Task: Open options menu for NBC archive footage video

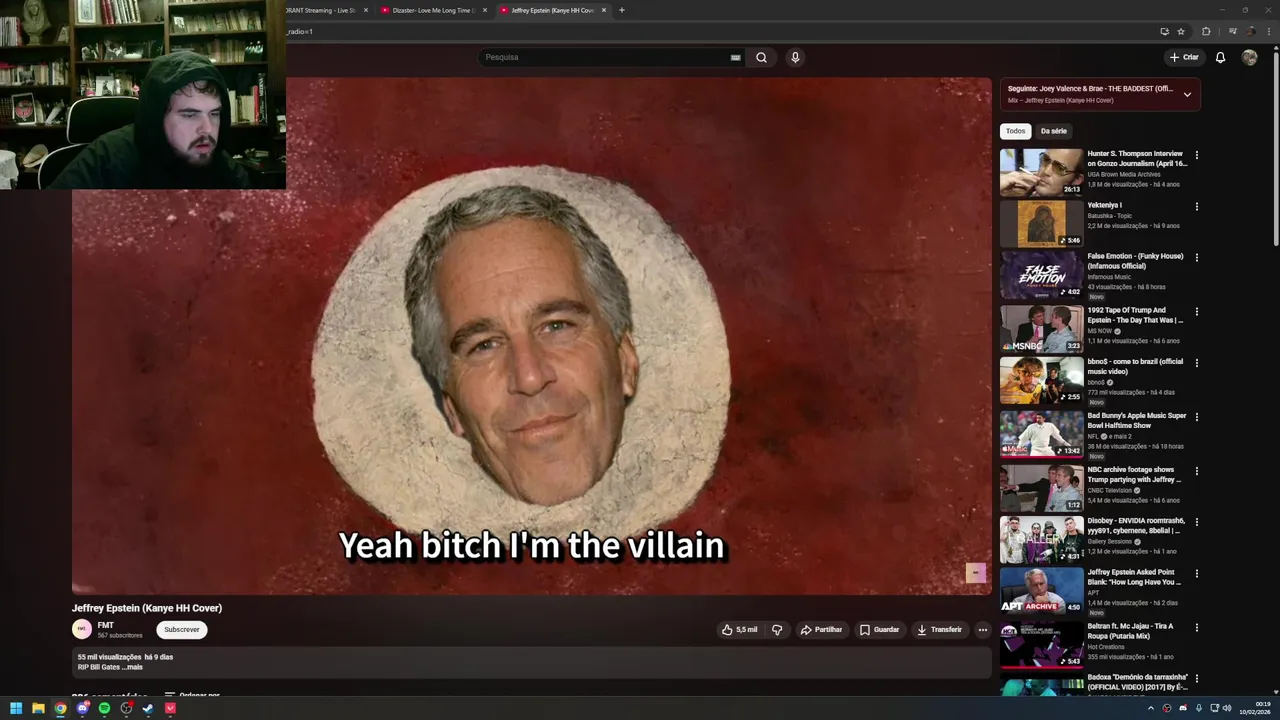Action: pyautogui.click(x=1196, y=471)
